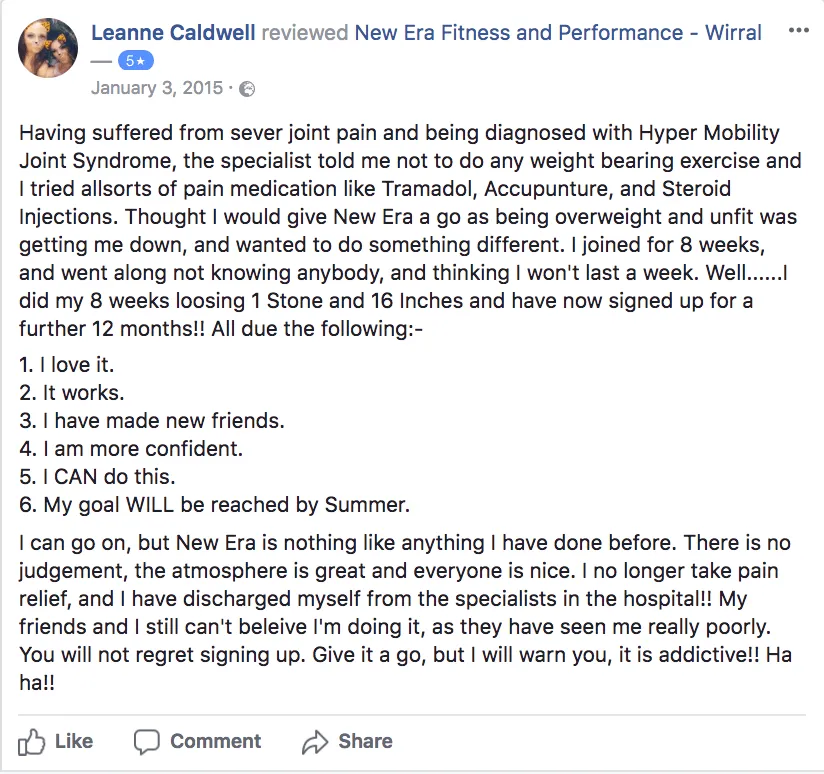This screenshot has width=824, height=774.
Task: Open the January 3, 2015 timestamp
Action: point(157,88)
